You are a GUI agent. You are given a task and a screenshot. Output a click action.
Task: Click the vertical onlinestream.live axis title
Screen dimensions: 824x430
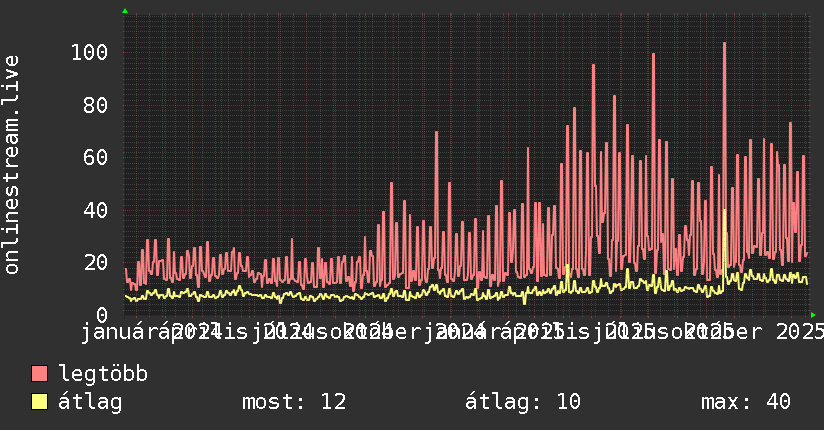pyautogui.click(x=11, y=165)
